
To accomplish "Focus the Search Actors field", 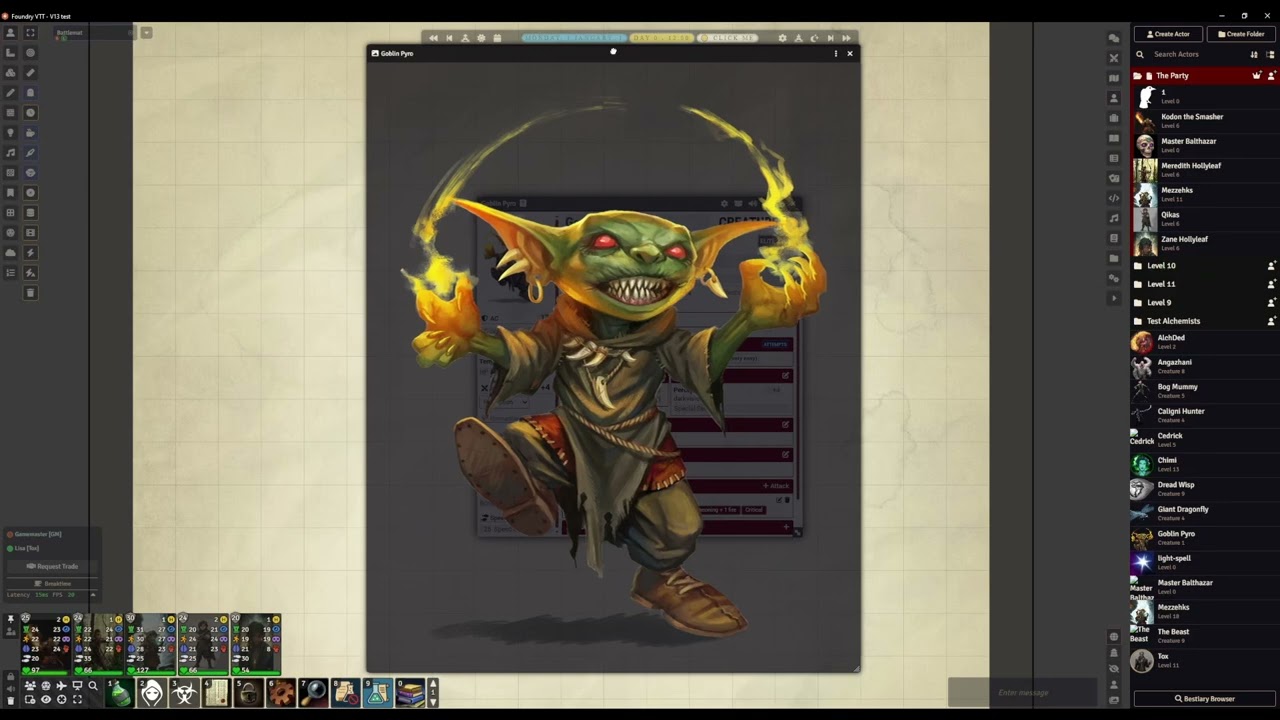I will pos(1195,54).
